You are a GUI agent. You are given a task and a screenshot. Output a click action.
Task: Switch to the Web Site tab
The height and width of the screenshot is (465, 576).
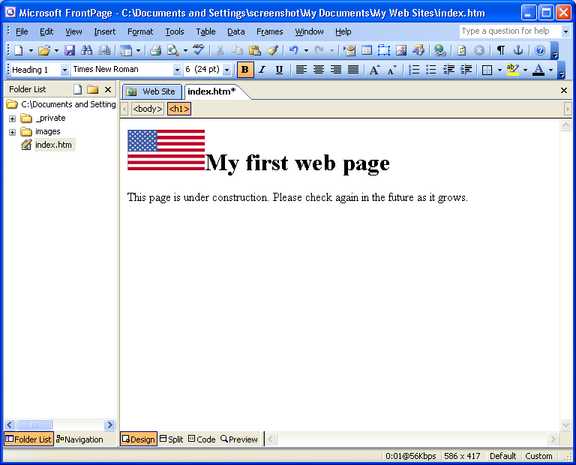pyautogui.click(x=152, y=91)
